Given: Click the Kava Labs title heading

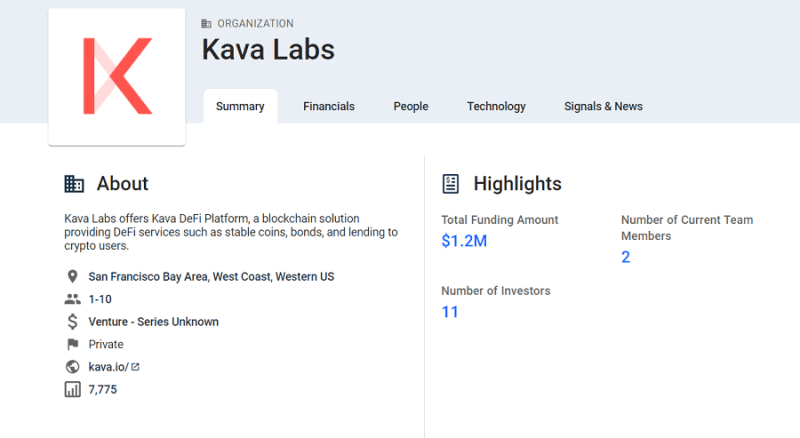Looking at the screenshot, I should pos(268,50).
